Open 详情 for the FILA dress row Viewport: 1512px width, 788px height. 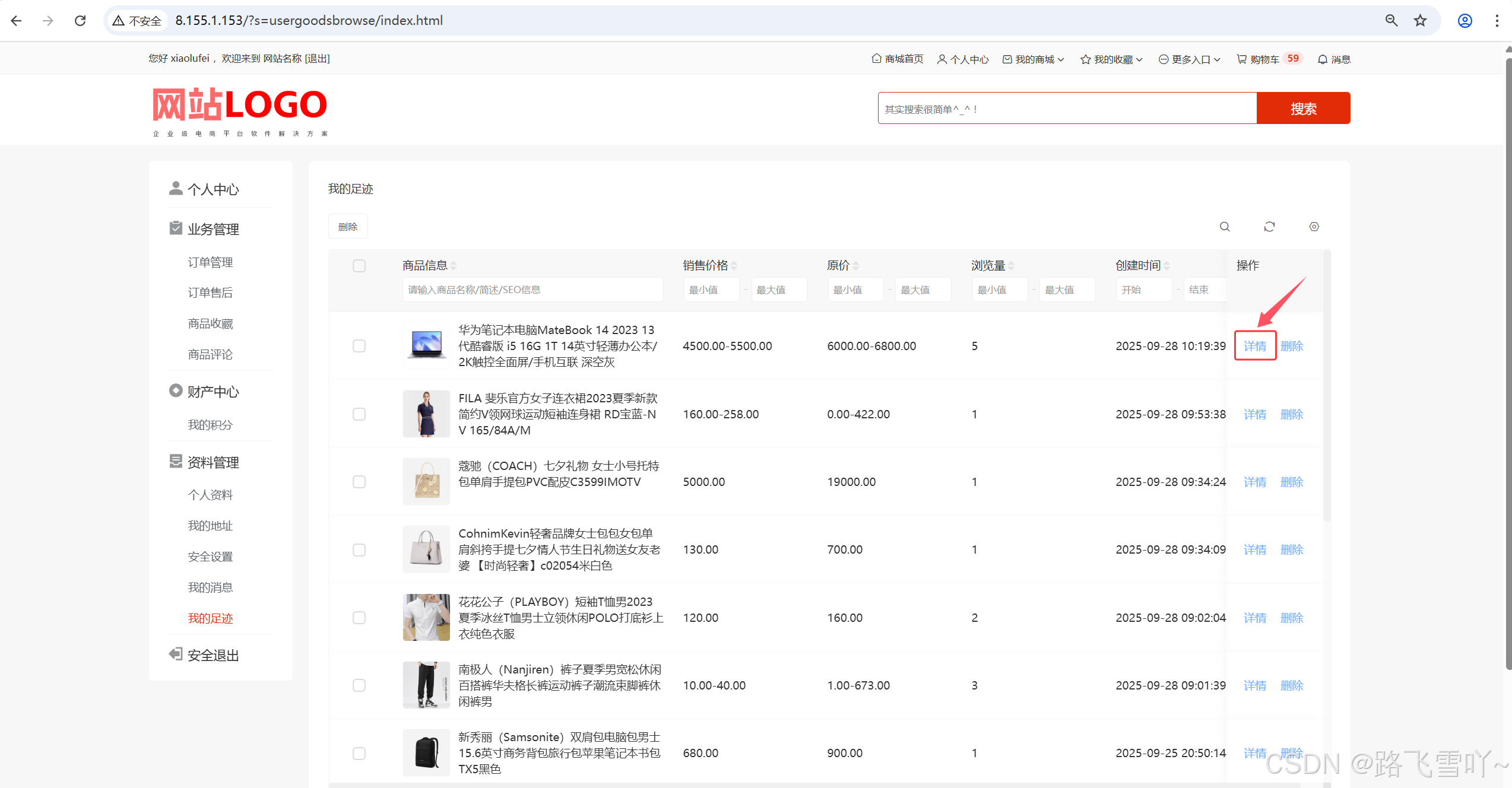(1254, 414)
